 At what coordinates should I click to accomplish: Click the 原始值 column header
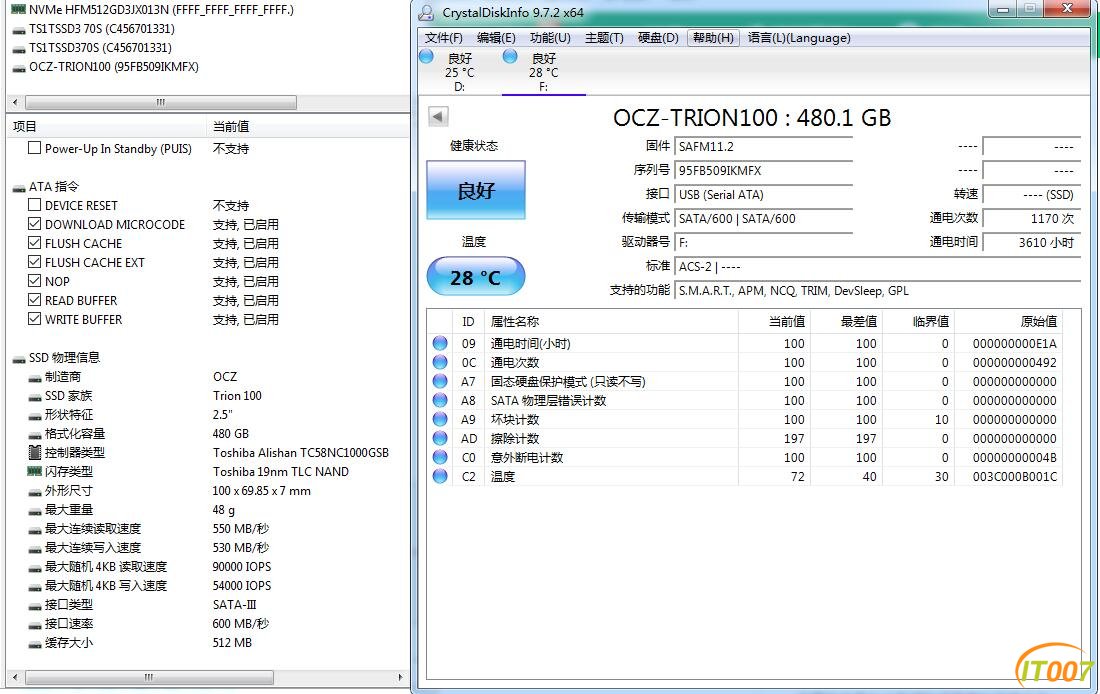(x=1008, y=321)
